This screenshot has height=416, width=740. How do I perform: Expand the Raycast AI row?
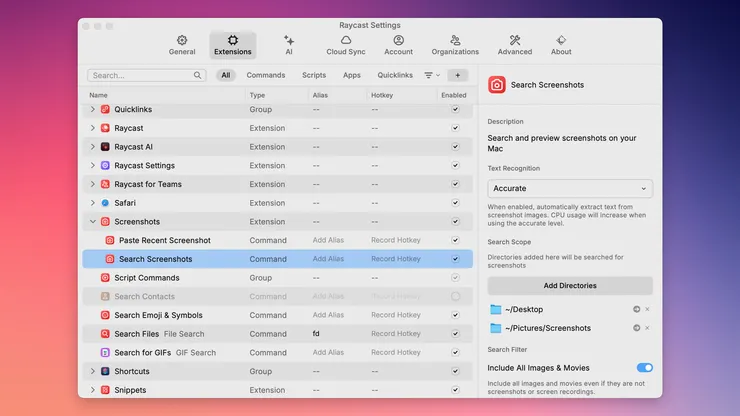92,147
